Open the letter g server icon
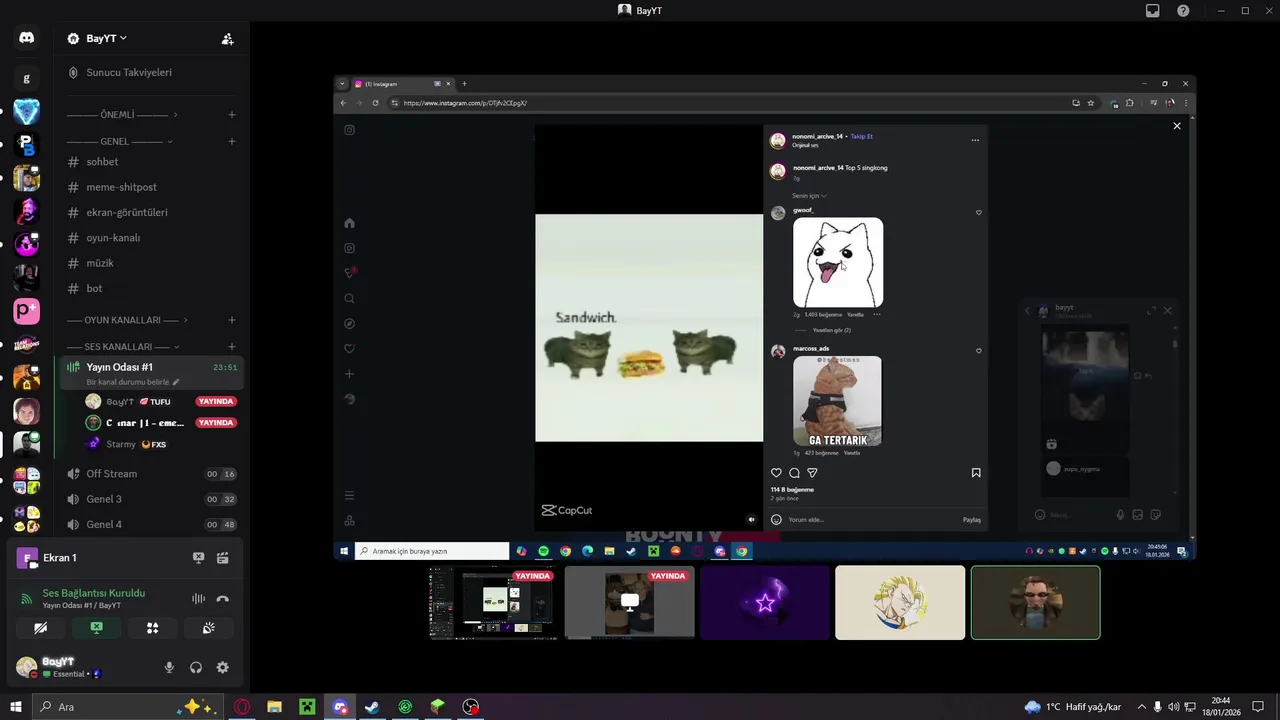The width and height of the screenshot is (1280, 720). 26,78
